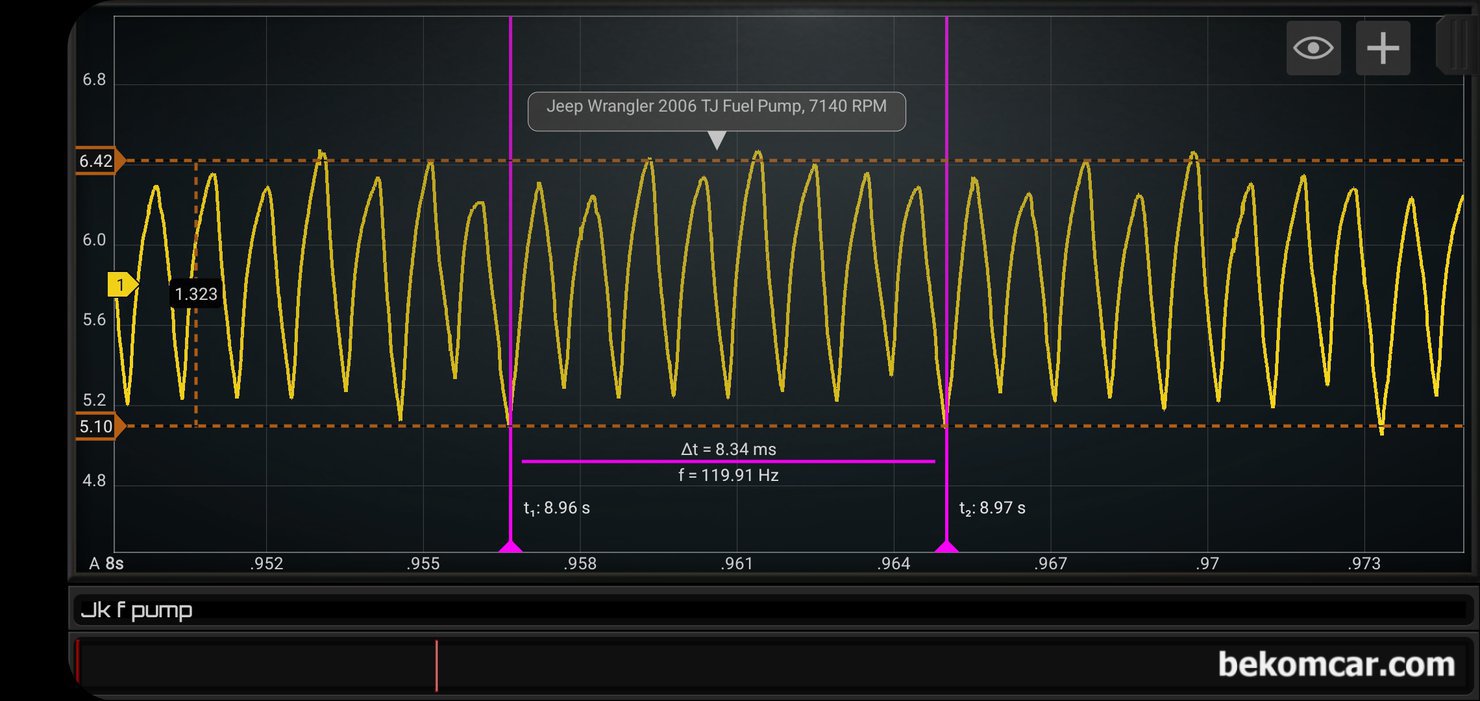Select the 5.10 lower voltage cursor tag

click(100, 427)
